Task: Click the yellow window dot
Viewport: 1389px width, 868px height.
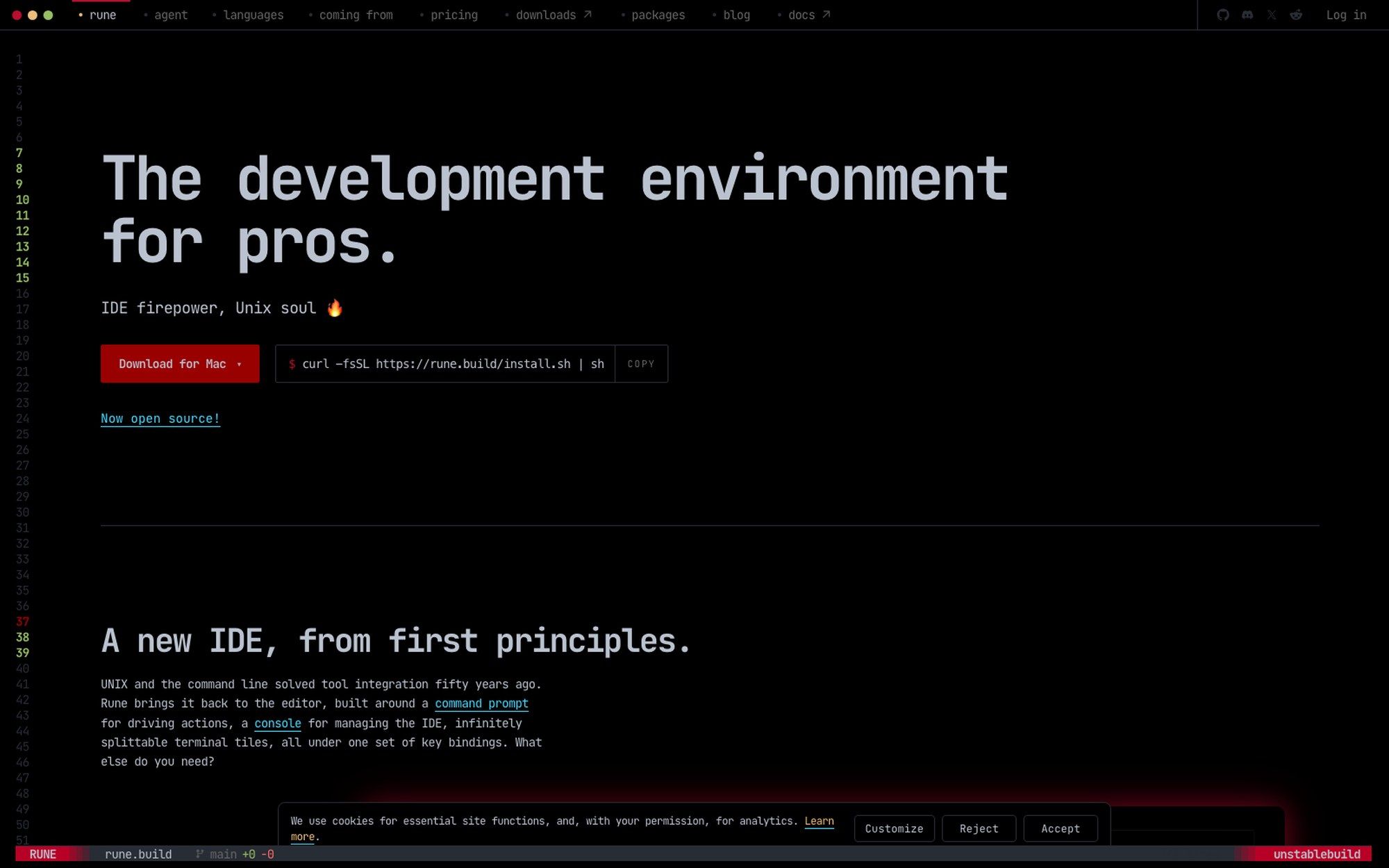Action: click(32, 15)
